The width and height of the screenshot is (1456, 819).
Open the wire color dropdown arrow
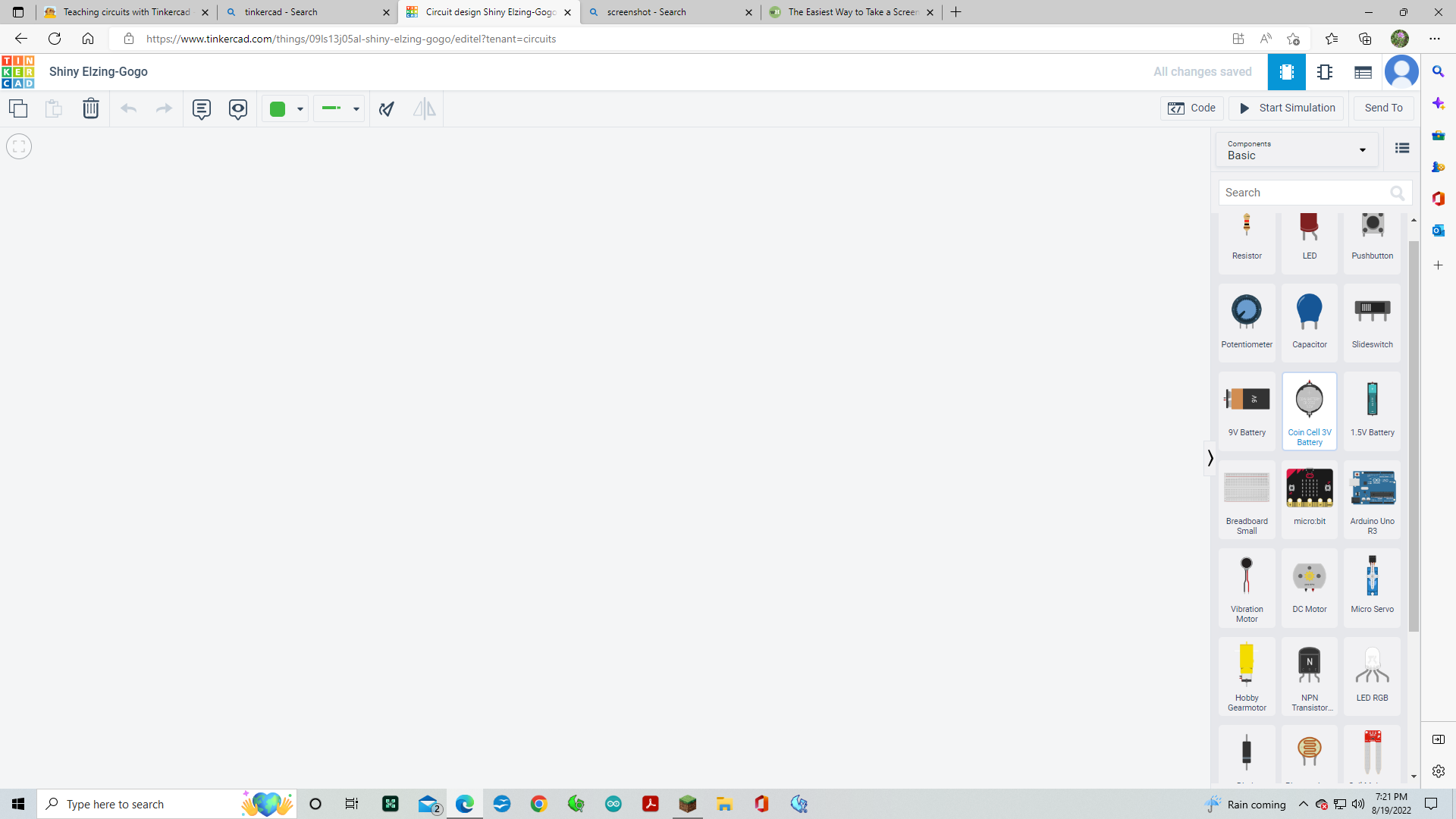coord(300,108)
